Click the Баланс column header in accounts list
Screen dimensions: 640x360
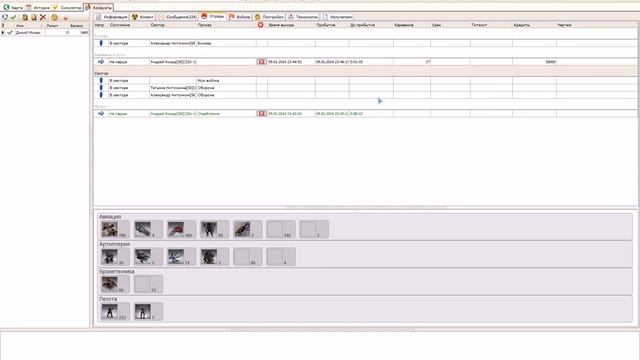(79, 25)
